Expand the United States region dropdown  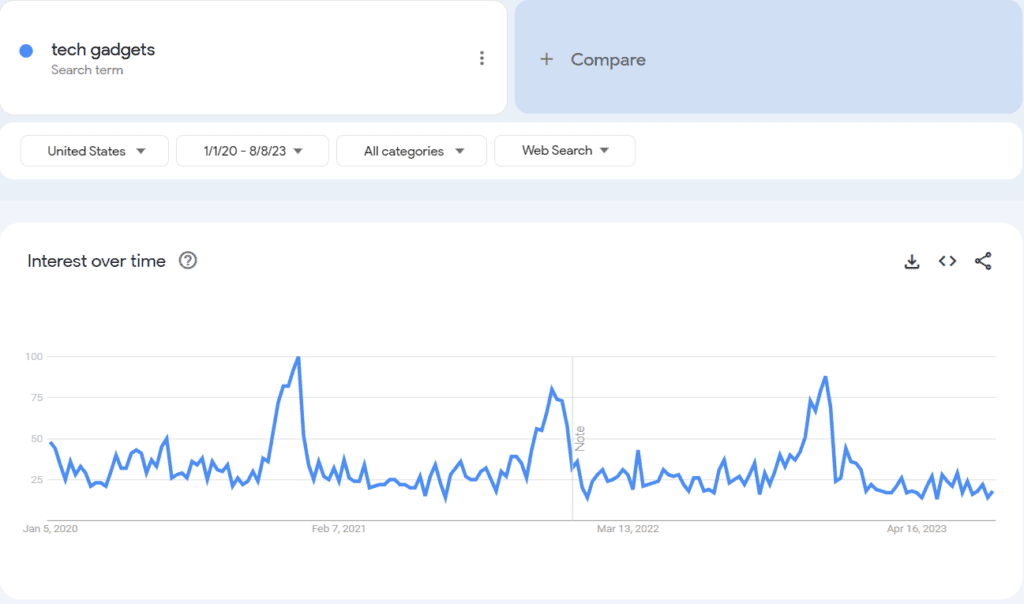coord(95,151)
